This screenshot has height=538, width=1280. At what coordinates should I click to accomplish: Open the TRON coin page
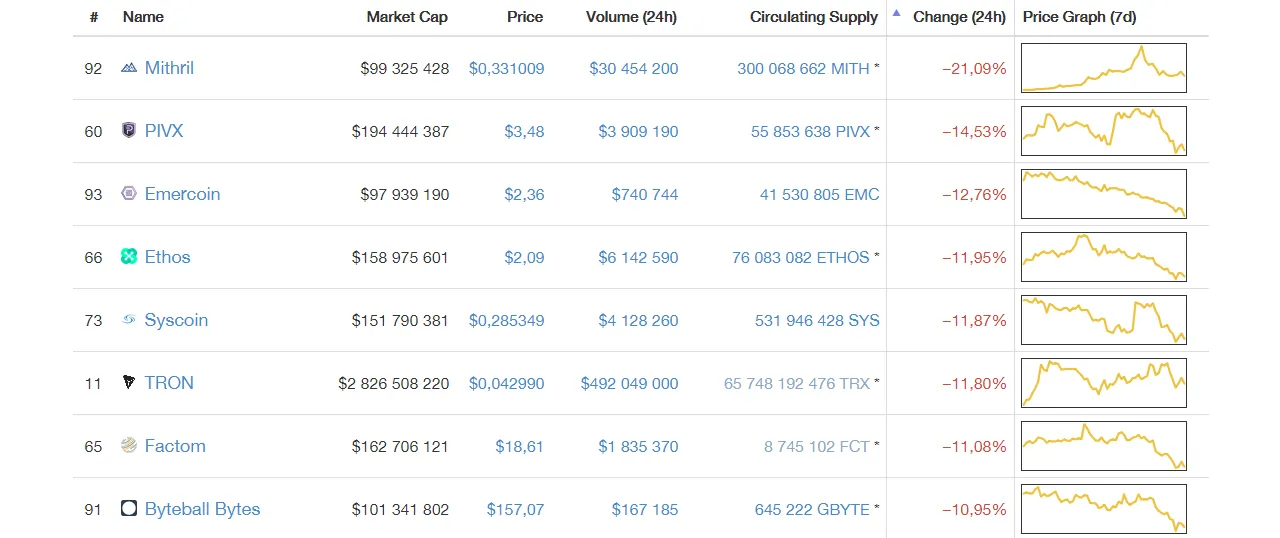(169, 383)
